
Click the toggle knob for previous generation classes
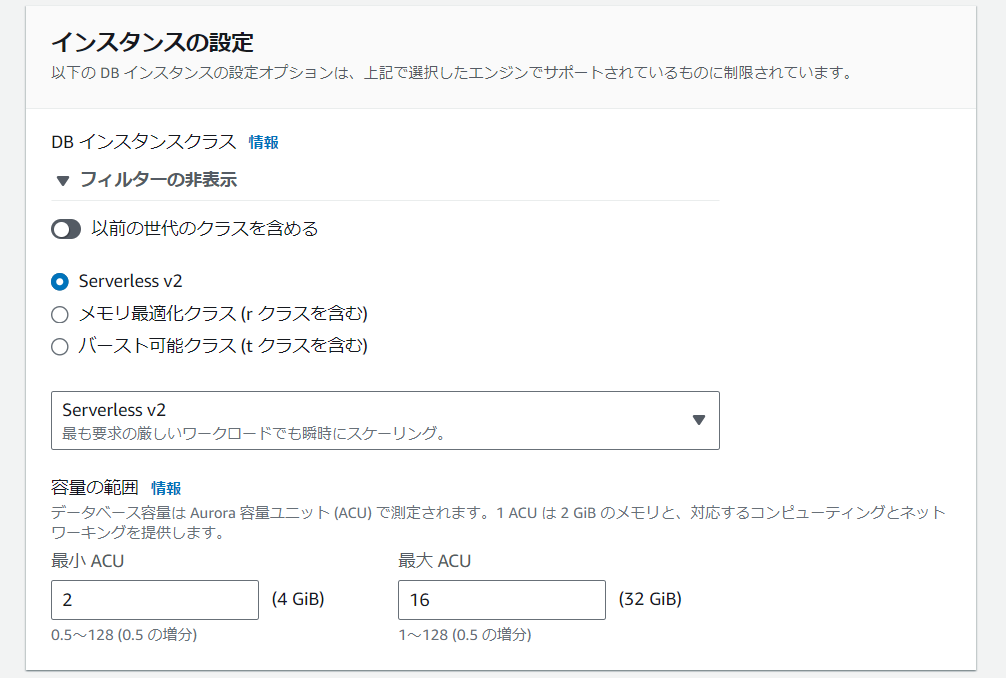click(60, 230)
